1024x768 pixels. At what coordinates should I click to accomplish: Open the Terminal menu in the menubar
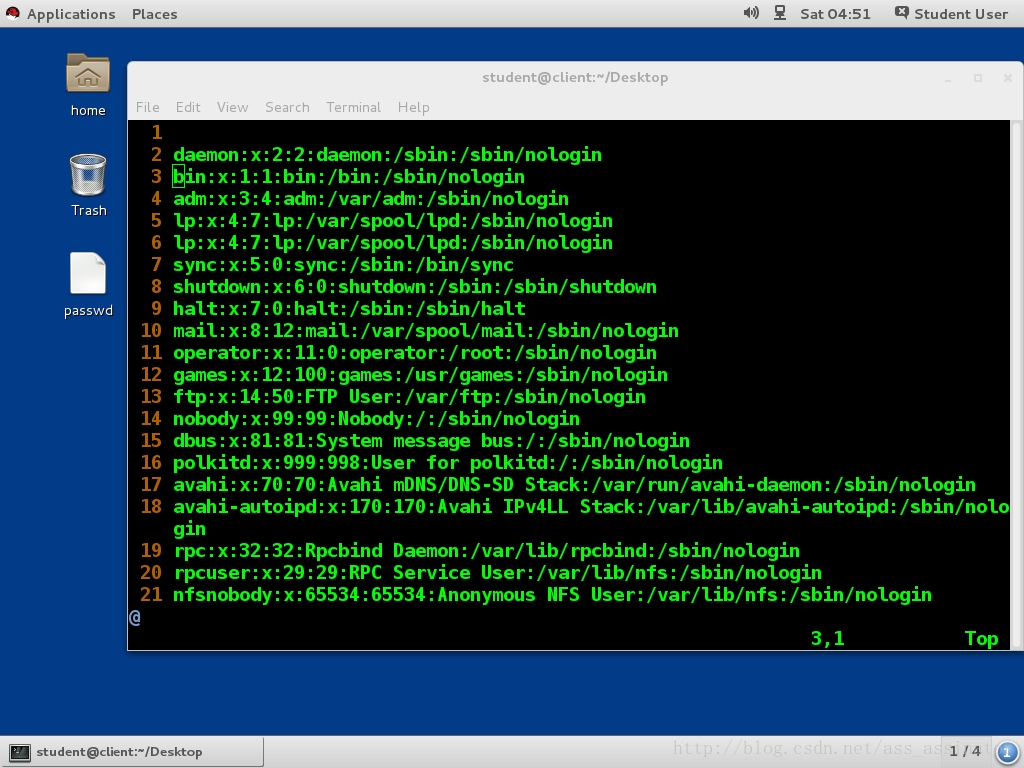(x=353, y=107)
